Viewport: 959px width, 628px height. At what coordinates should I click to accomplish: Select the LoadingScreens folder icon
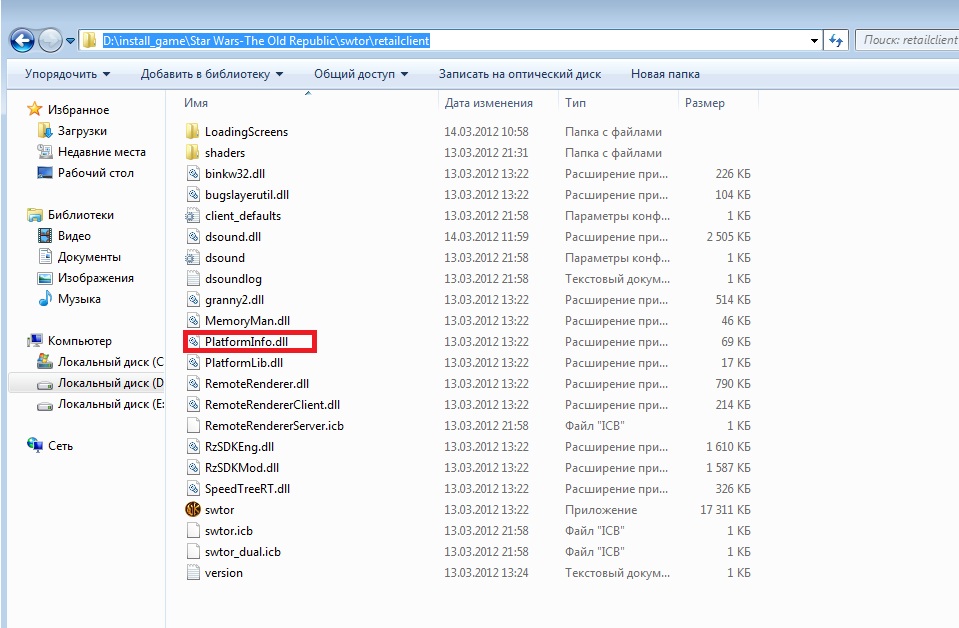[x=193, y=131]
